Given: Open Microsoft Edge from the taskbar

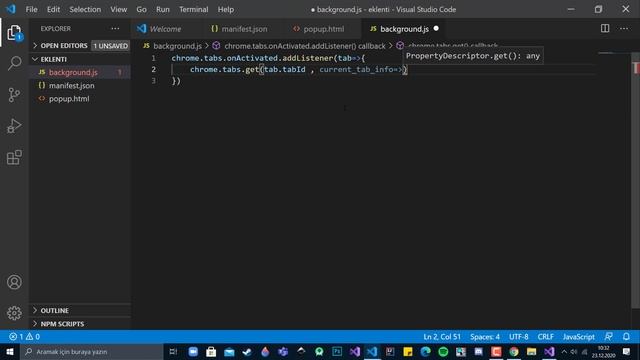Looking at the screenshot, I should (425, 351).
